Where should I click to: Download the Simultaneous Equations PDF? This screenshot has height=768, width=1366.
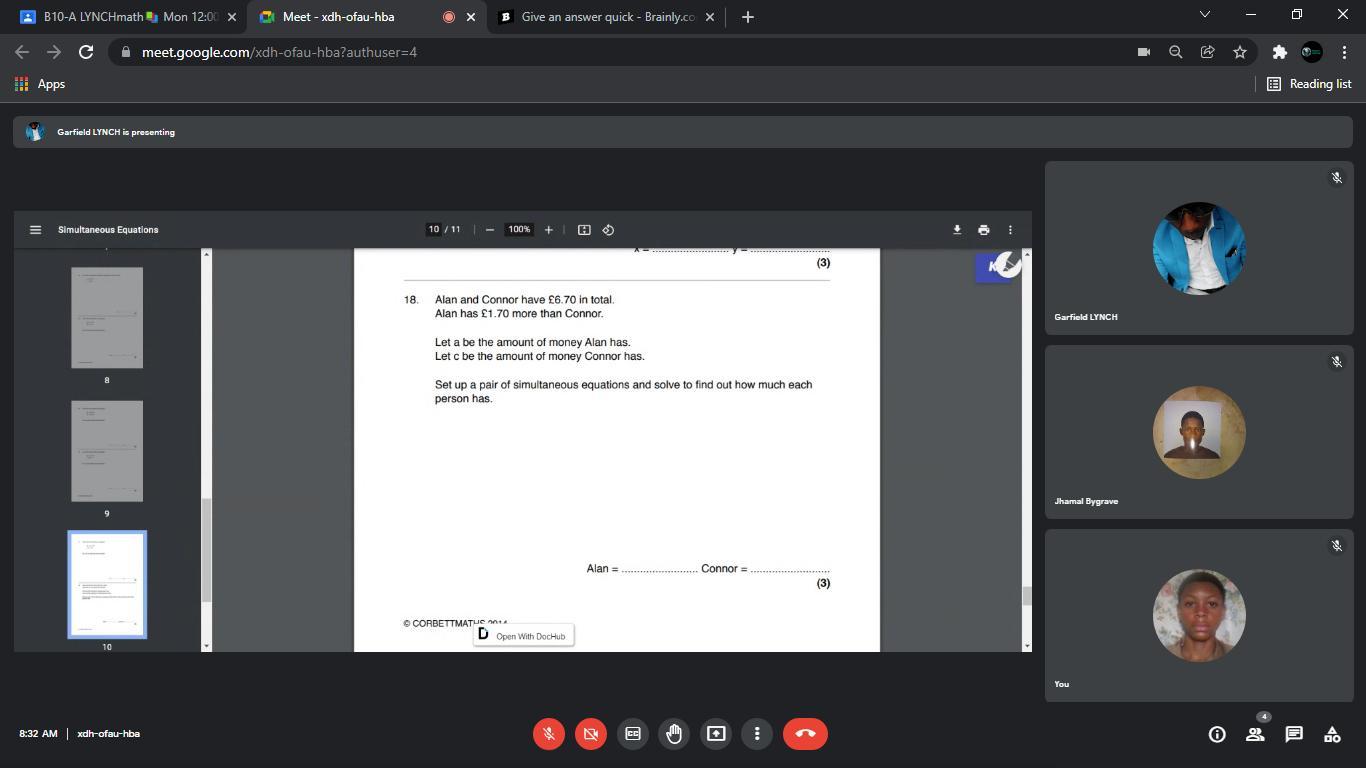pyautogui.click(x=957, y=230)
